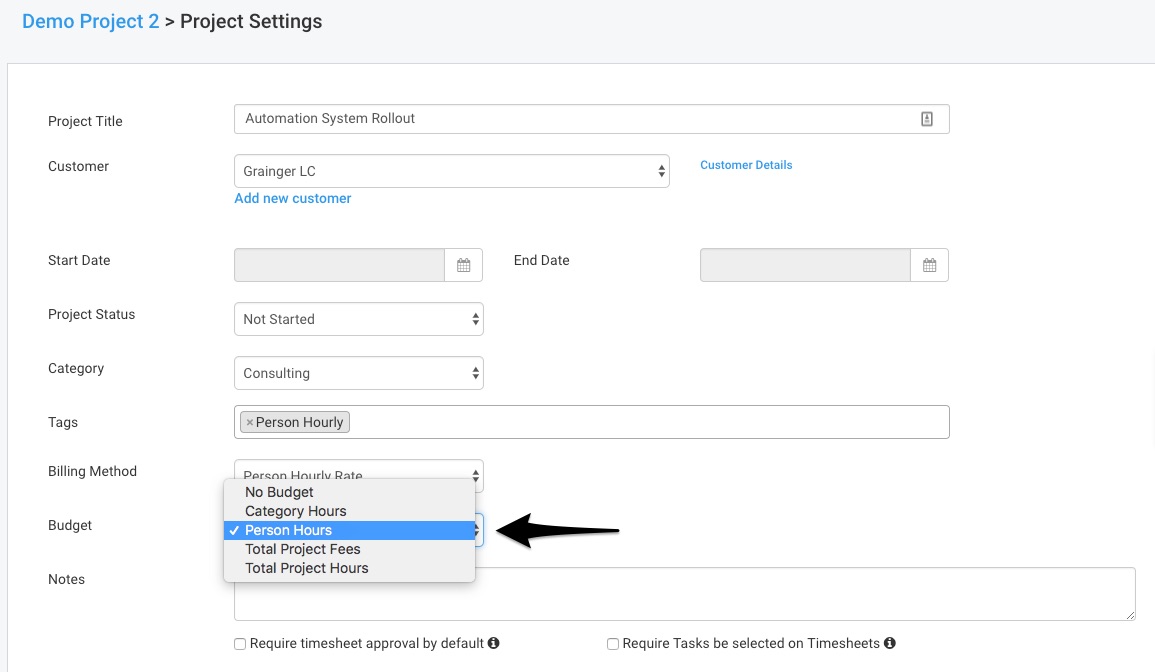1155x672 pixels.
Task: Click the autofill icon in Project Title field
Action: pos(926,119)
